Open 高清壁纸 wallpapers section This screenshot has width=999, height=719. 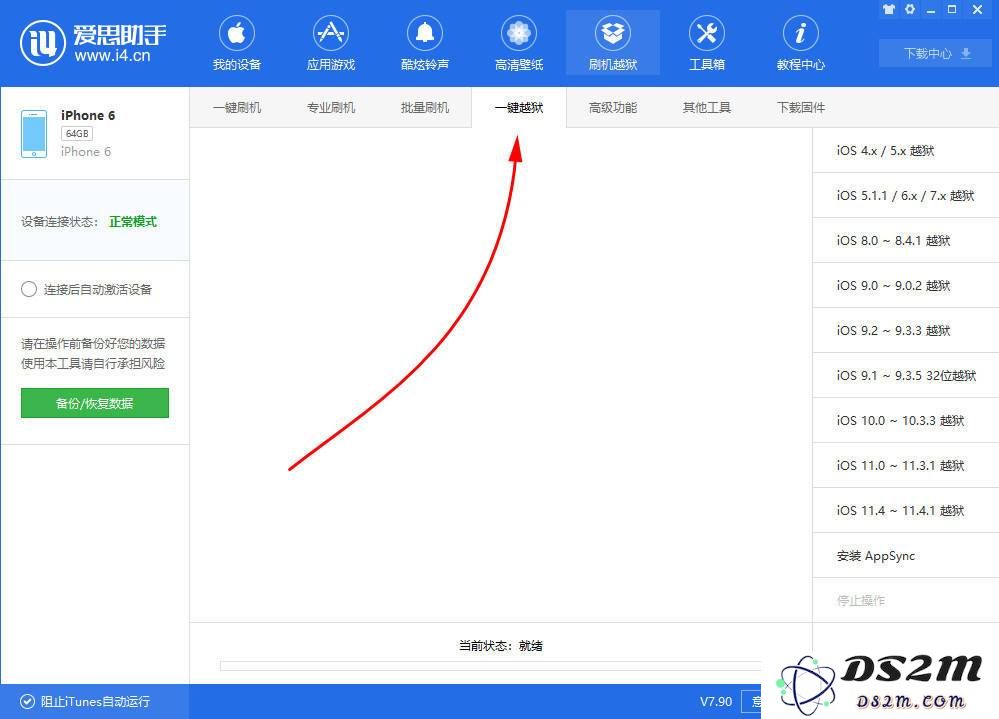pos(519,43)
